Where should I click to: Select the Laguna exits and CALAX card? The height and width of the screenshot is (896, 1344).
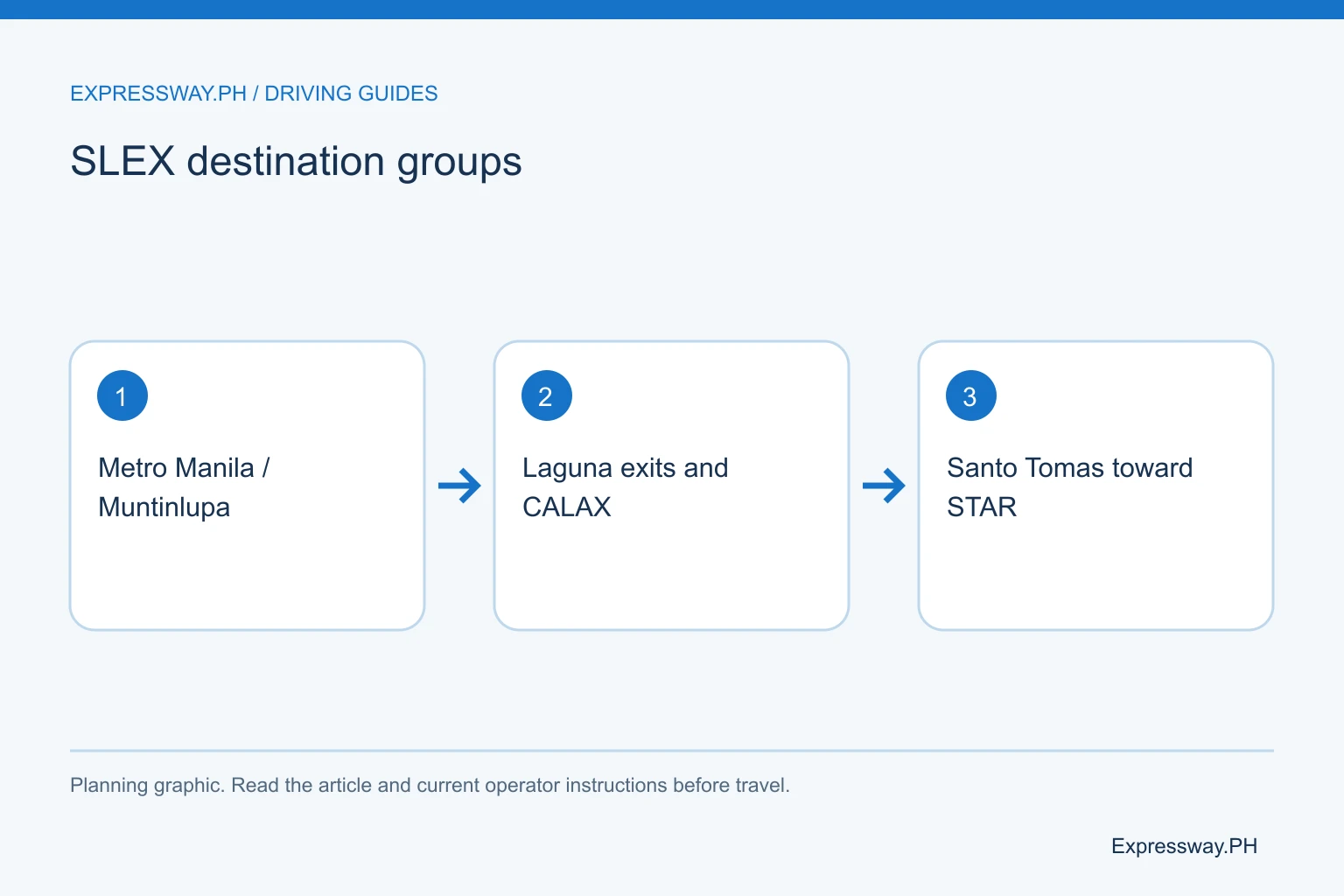[x=672, y=486]
